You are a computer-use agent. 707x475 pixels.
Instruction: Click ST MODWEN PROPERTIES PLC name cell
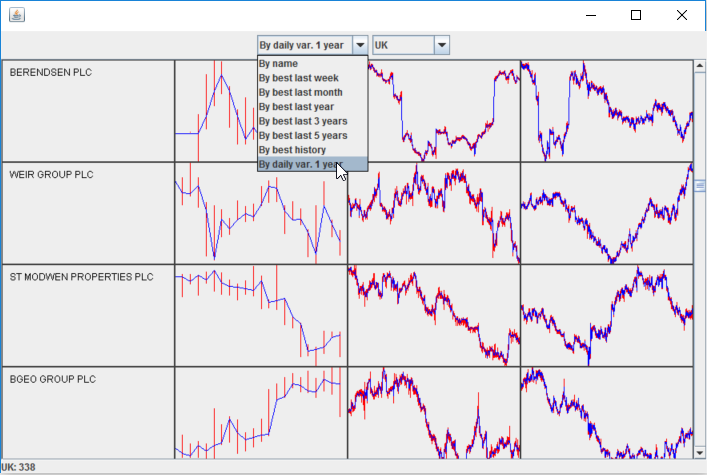[88, 316]
